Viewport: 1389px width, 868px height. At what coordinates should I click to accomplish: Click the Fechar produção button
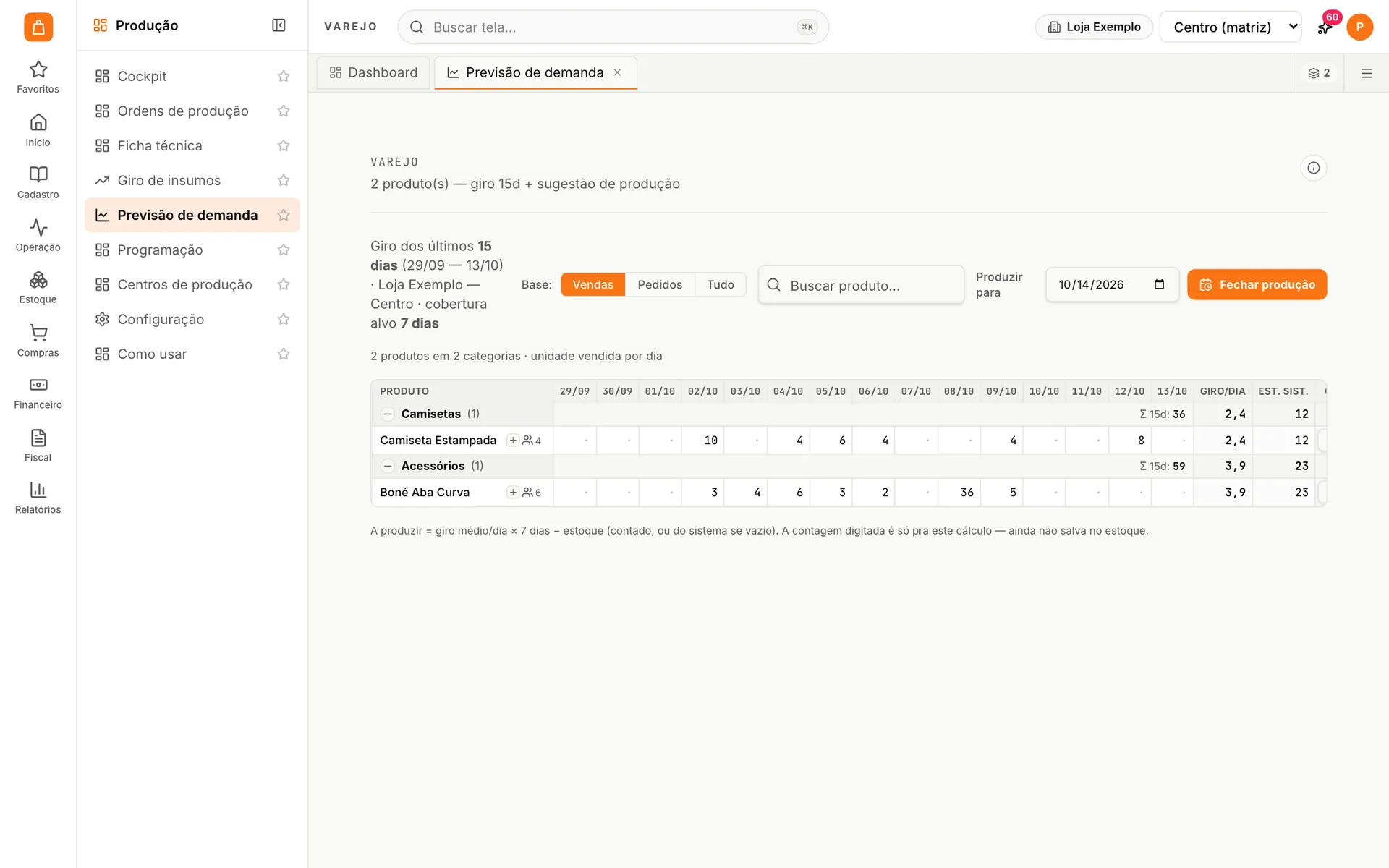pos(1257,284)
